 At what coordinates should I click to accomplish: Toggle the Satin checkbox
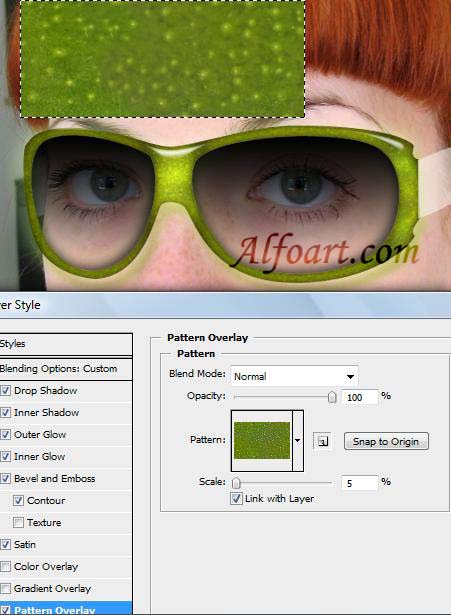pos(5,544)
